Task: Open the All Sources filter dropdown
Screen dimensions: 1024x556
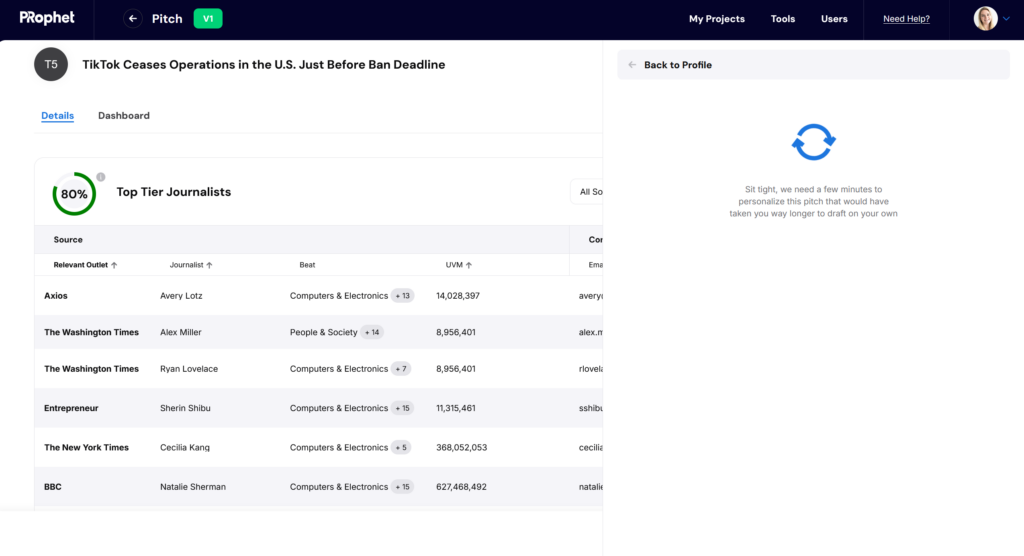Action: click(586, 191)
